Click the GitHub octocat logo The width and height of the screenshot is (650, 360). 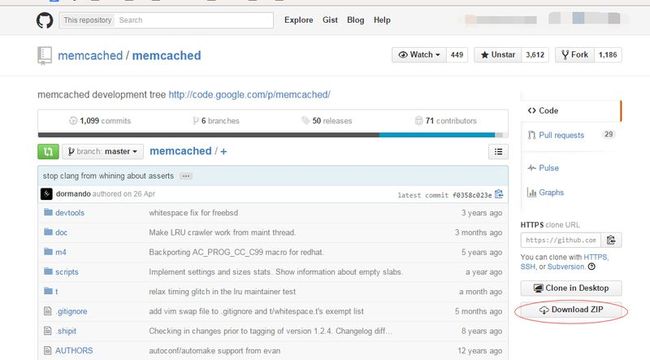pos(44,20)
